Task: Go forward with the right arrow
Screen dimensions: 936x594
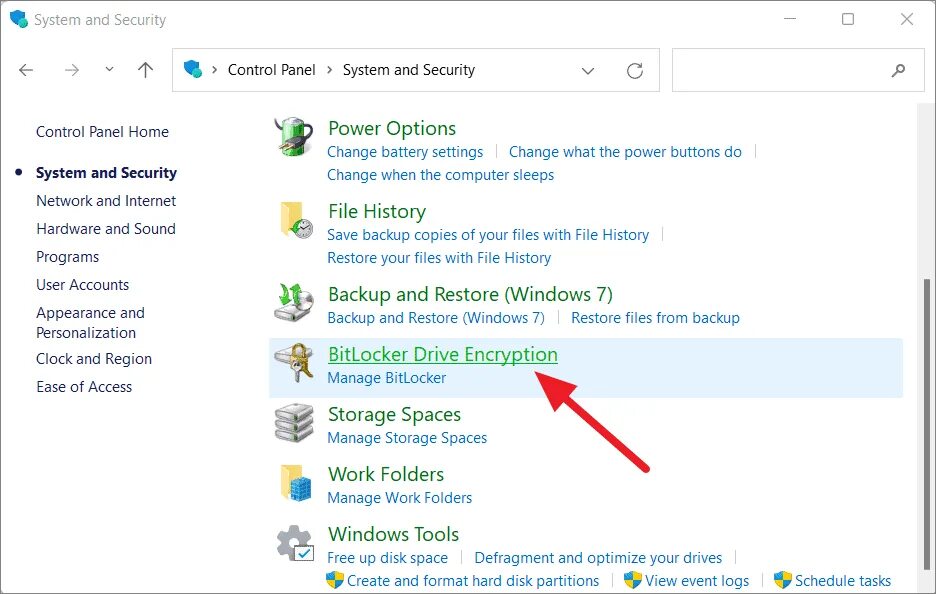Action: (x=72, y=70)
